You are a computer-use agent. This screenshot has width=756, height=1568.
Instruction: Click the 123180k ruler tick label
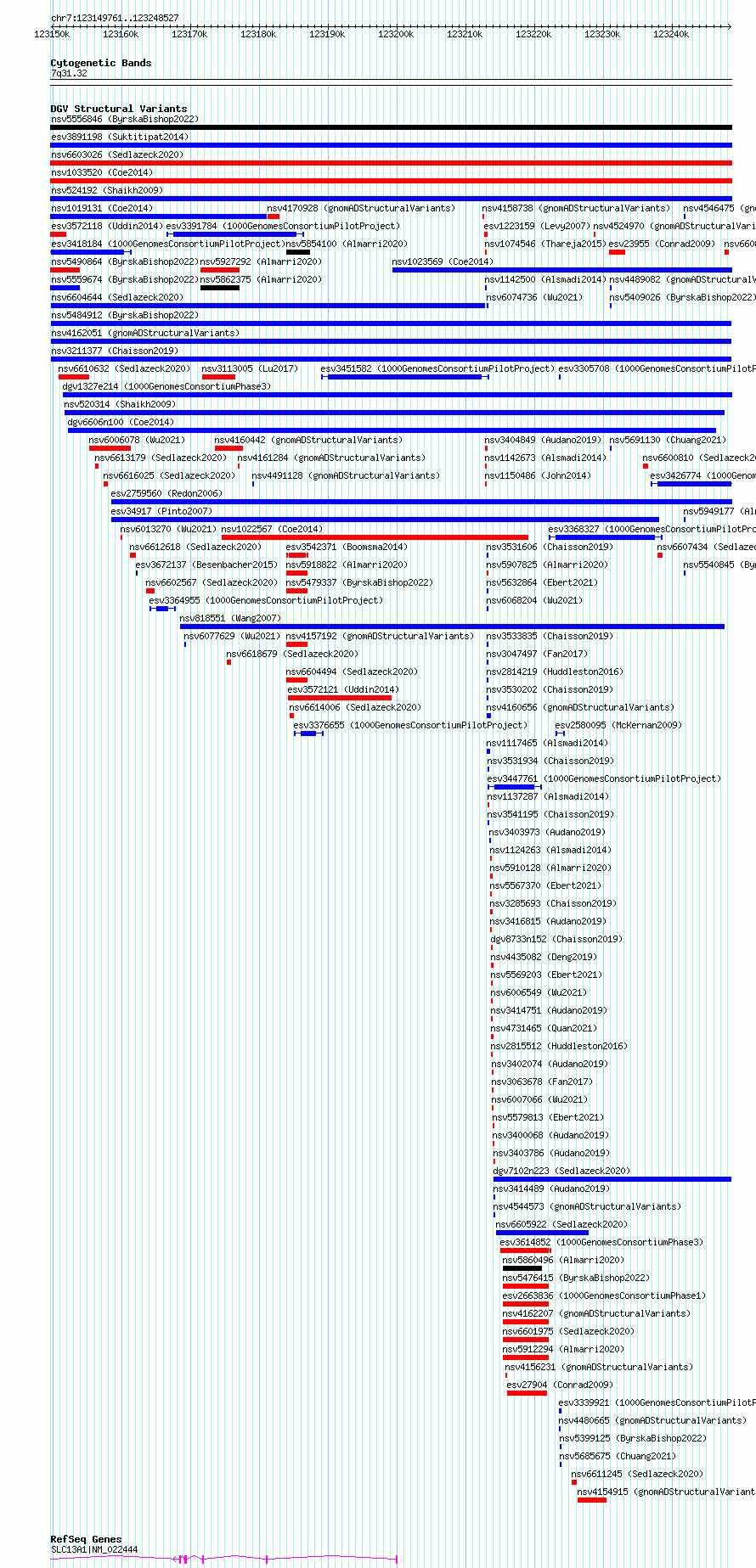pos(258,35)
